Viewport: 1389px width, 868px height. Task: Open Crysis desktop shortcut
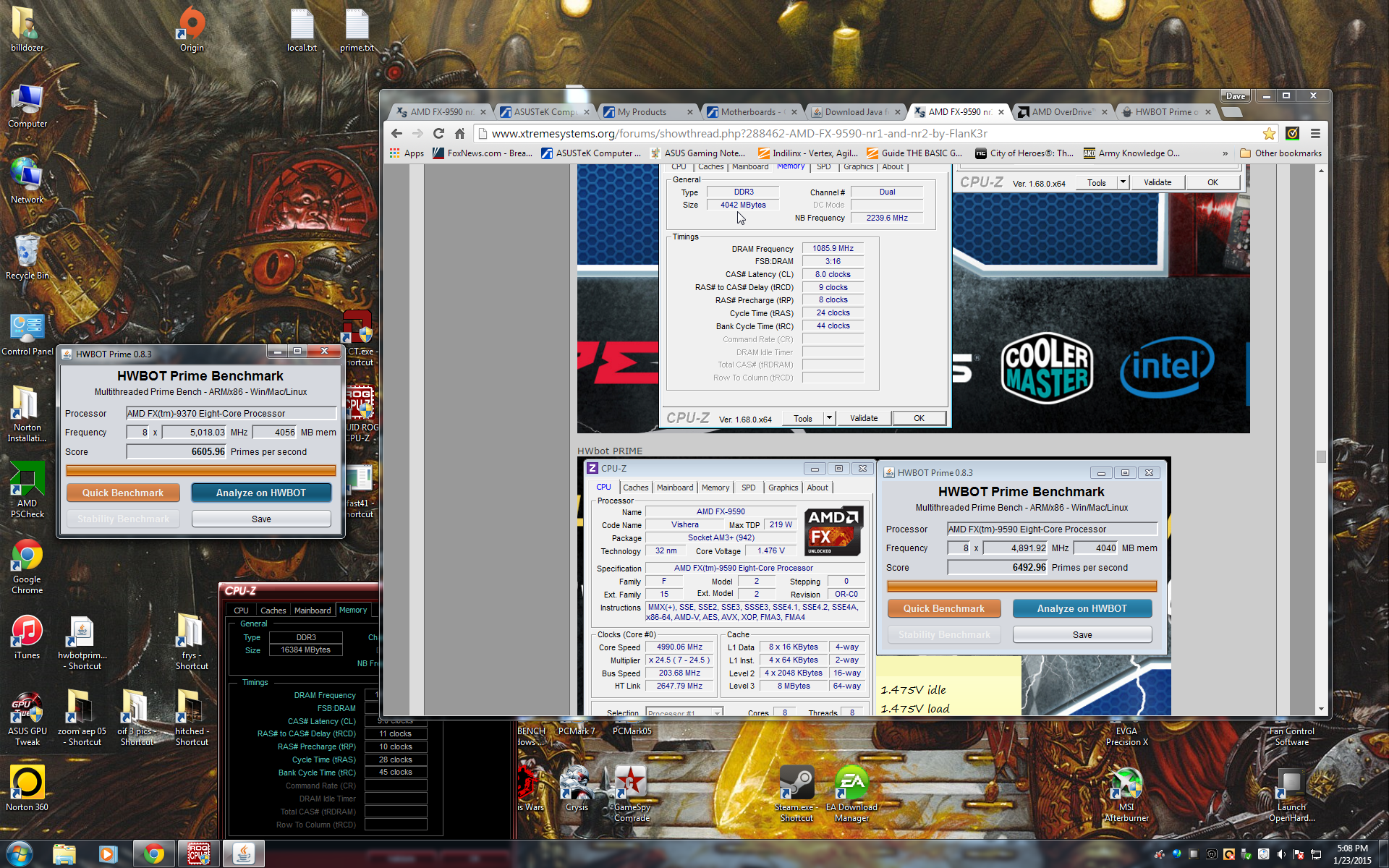(577, 788)
